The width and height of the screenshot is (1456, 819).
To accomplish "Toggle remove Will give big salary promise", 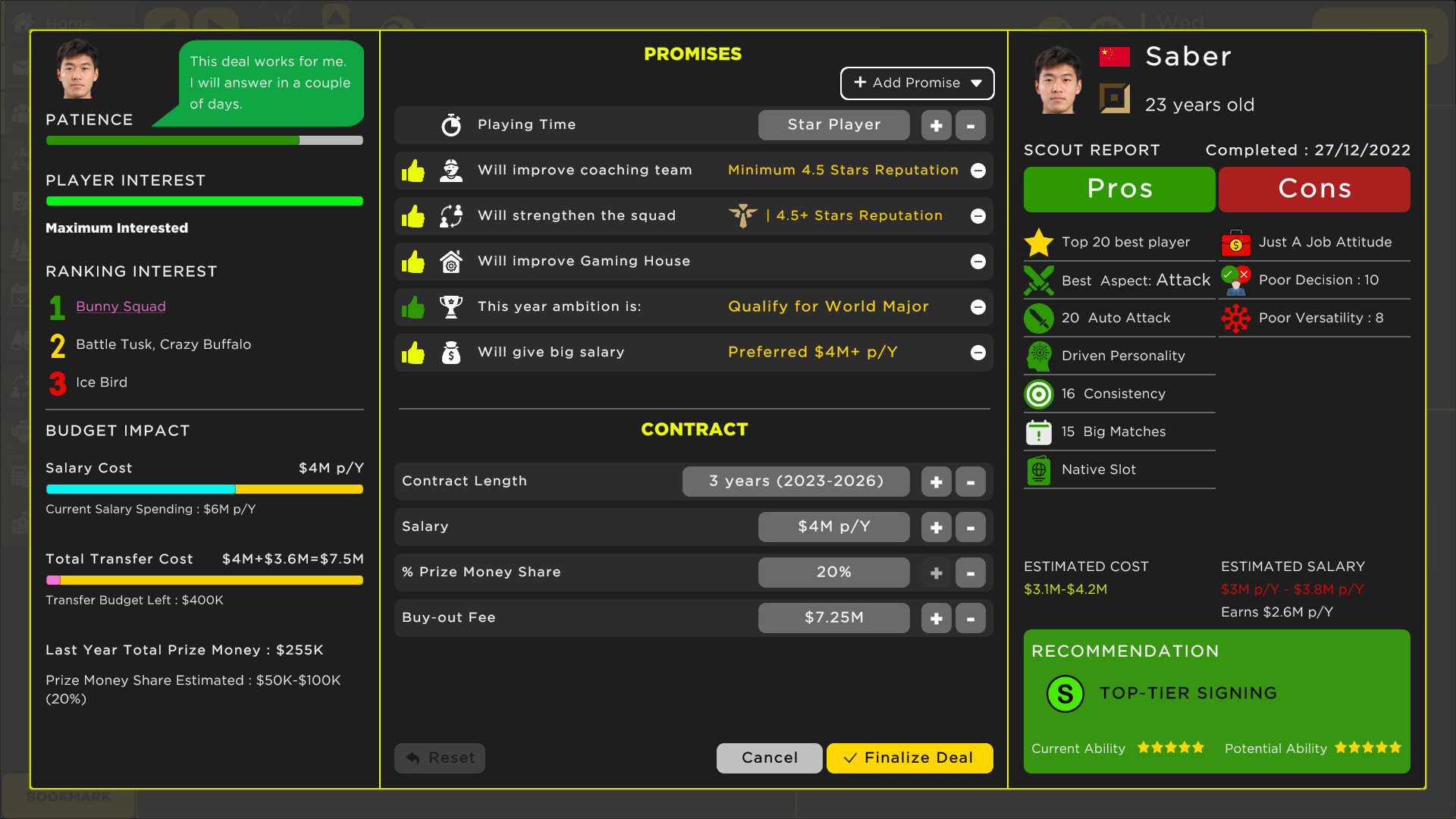I will [980, 352].
